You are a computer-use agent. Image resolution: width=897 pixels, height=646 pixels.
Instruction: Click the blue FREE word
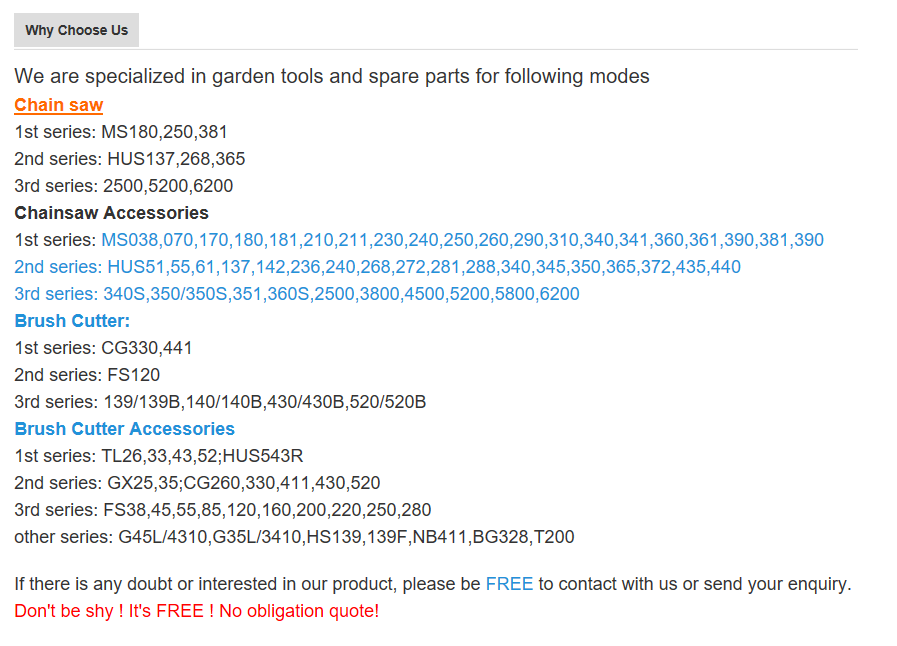click(509, 584)
